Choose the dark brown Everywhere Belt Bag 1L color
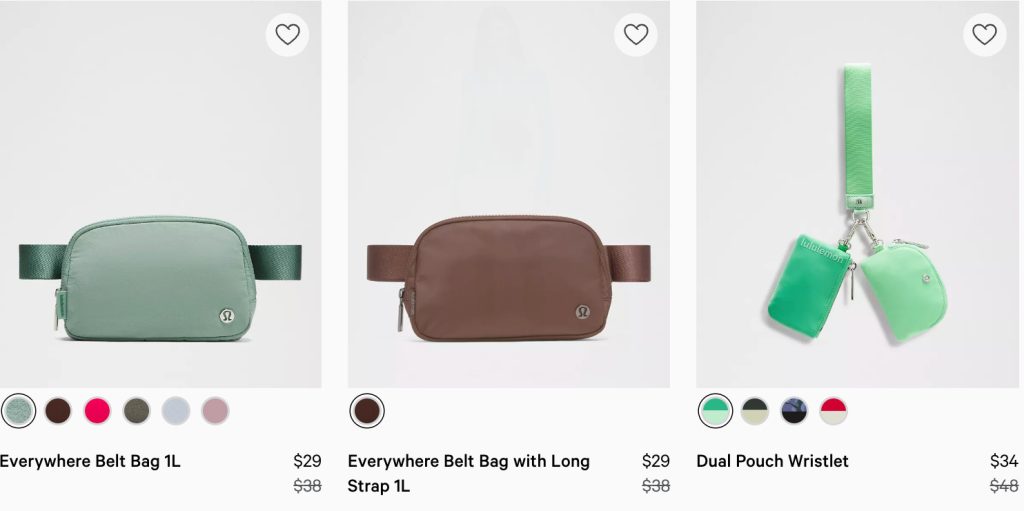Image resolution: width=1024 pixels, height=511 pixels. tap(58, 410)
